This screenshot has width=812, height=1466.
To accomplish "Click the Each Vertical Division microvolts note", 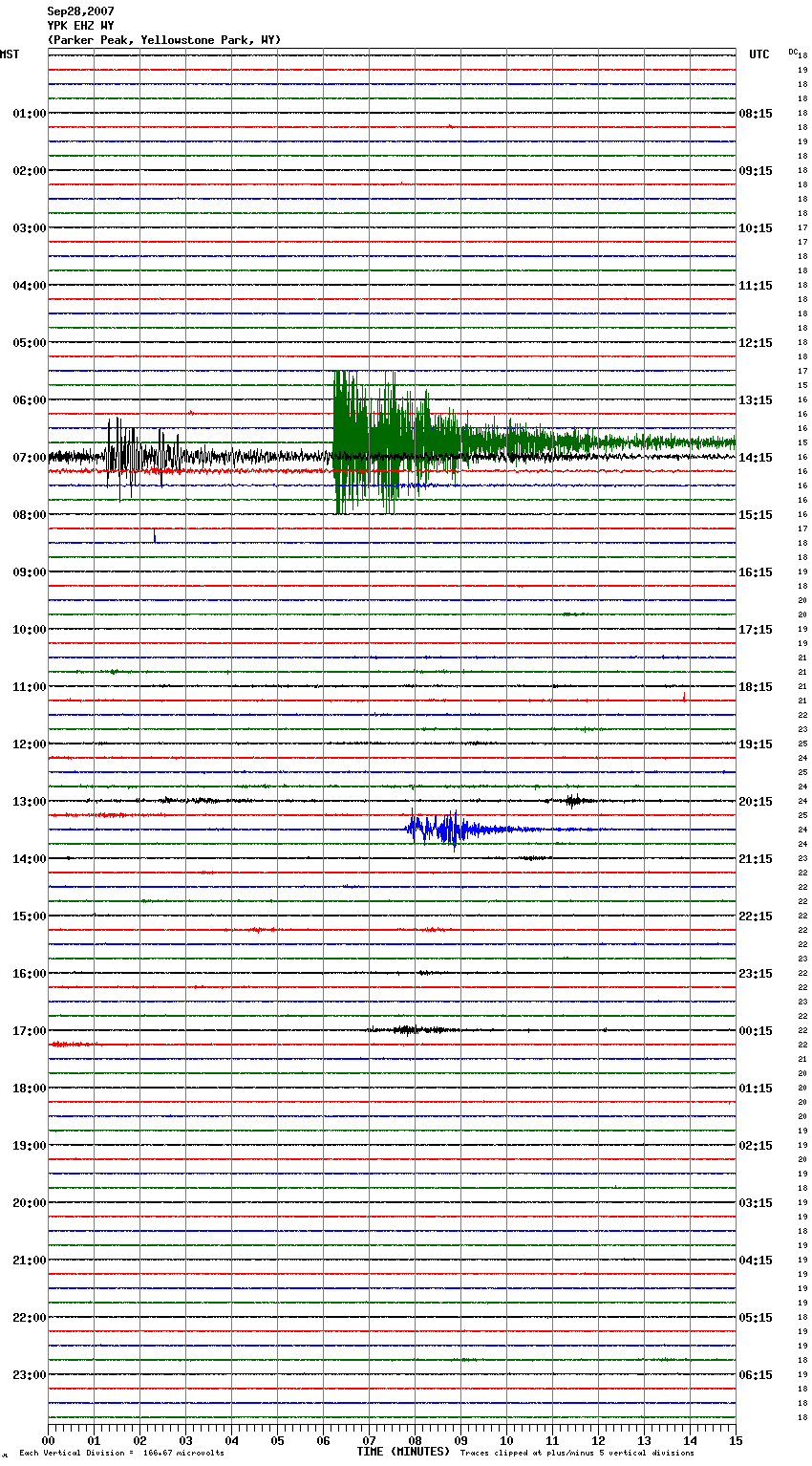I will [122, 1453].
